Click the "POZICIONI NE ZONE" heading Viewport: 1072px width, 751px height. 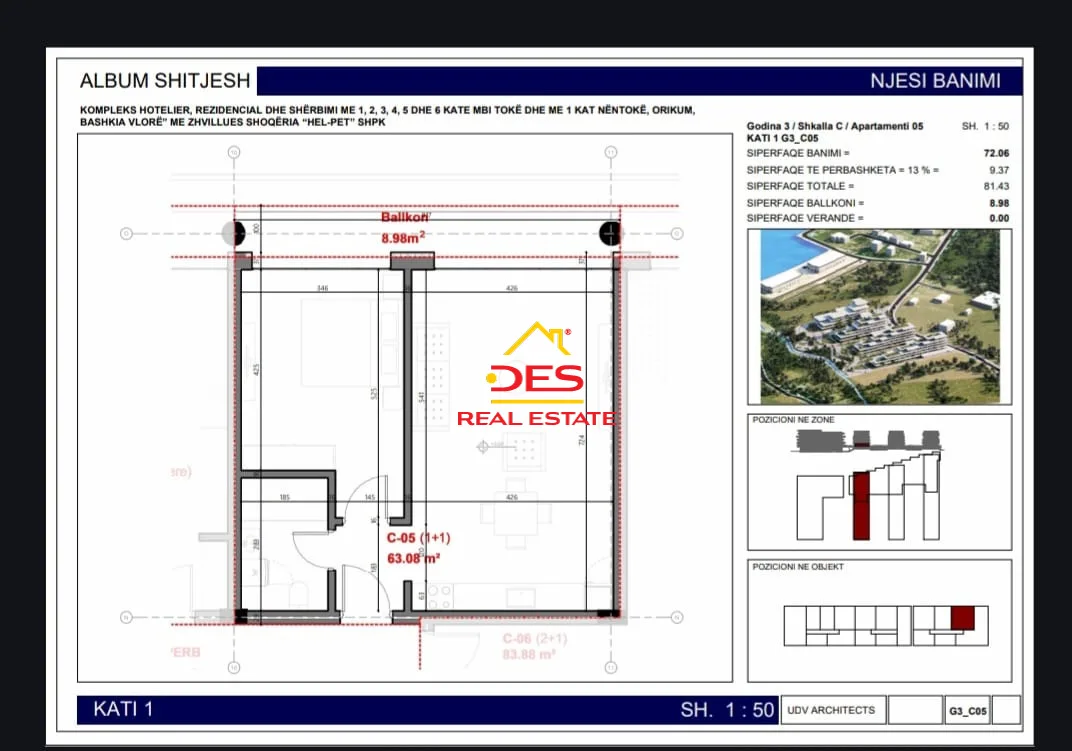[793, 420]
